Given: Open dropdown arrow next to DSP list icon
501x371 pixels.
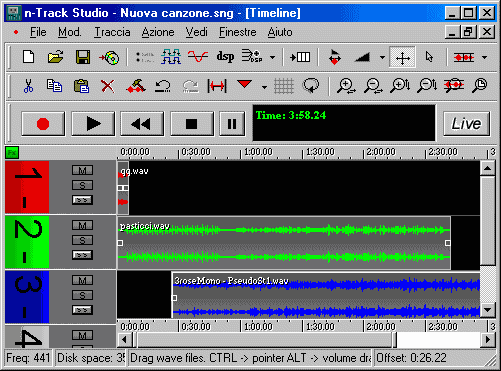Looking at the screenshot, I should (x=272, y=58).
